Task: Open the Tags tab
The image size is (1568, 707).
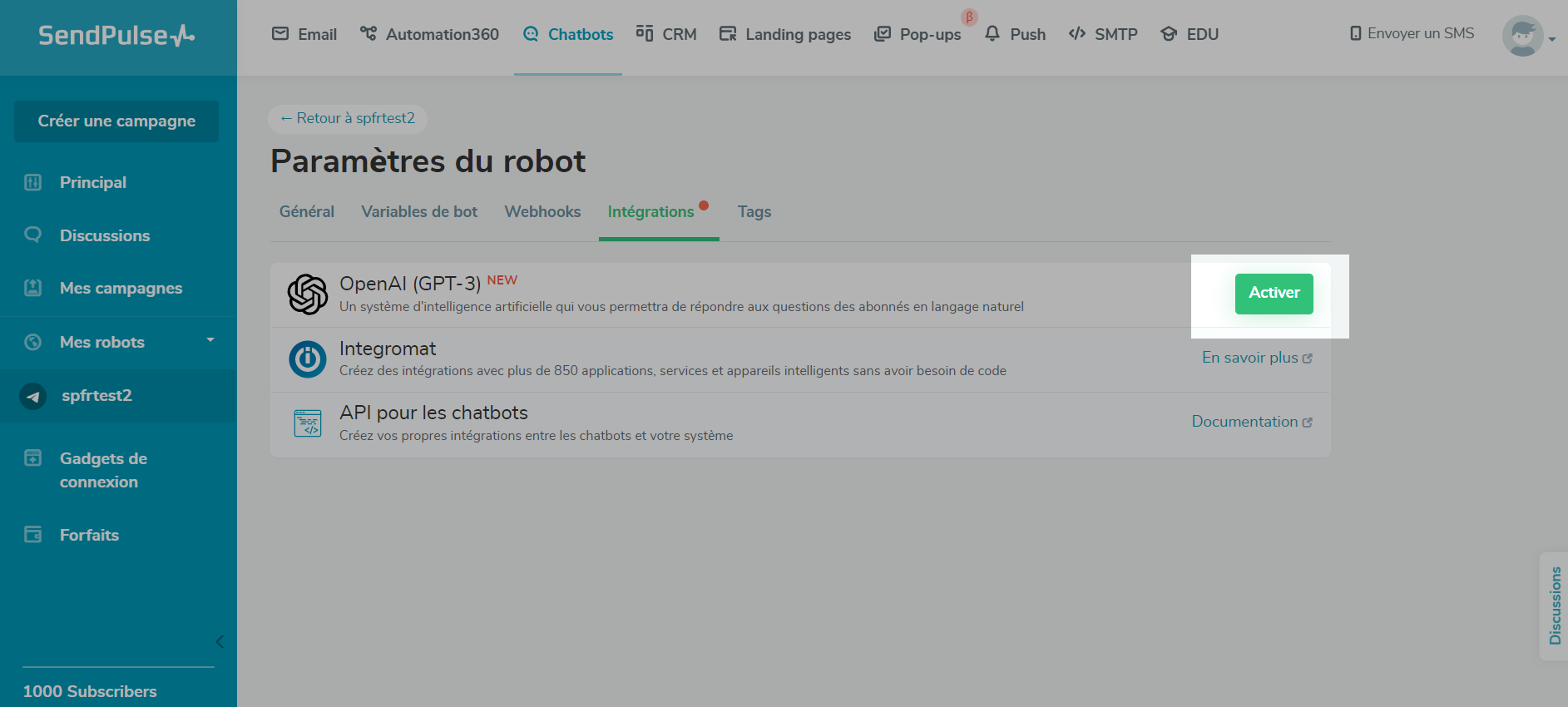Action: coord(754,212)
